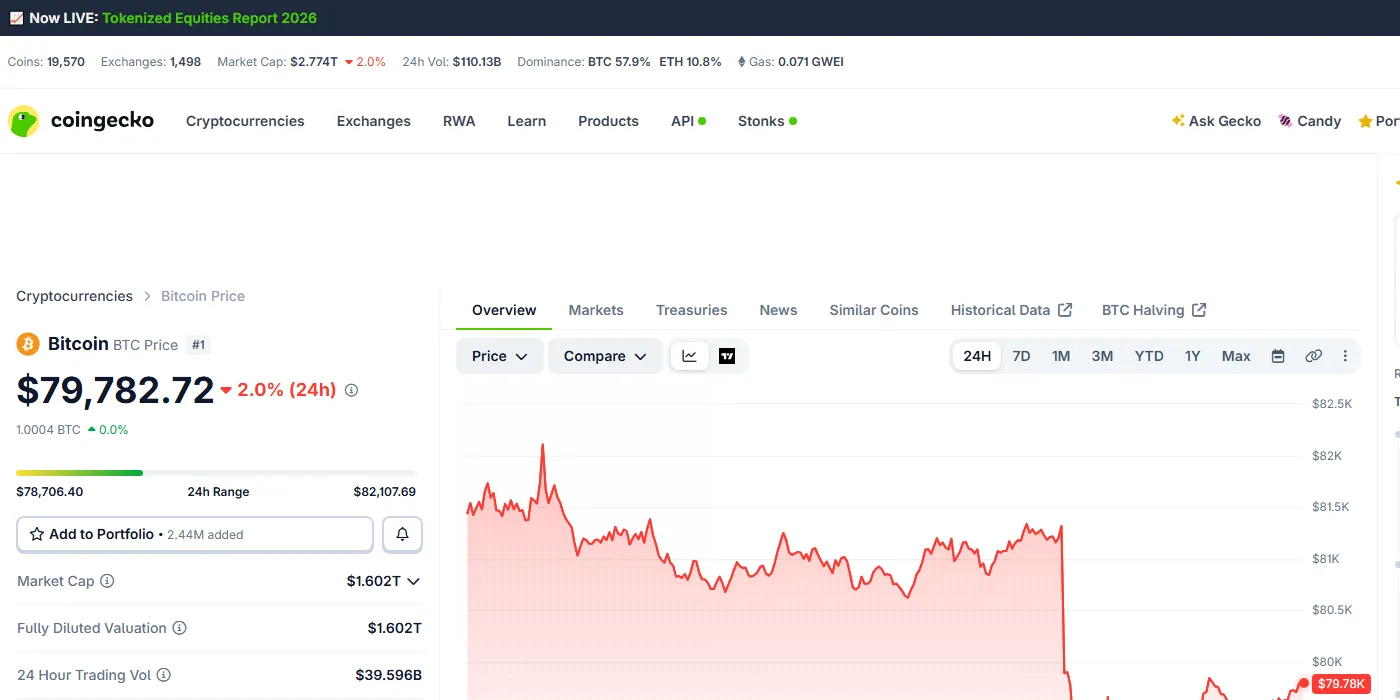Viewport: 1400px width, 700px height.
Task: Open the RWA navigation menu
Action: 459,121
